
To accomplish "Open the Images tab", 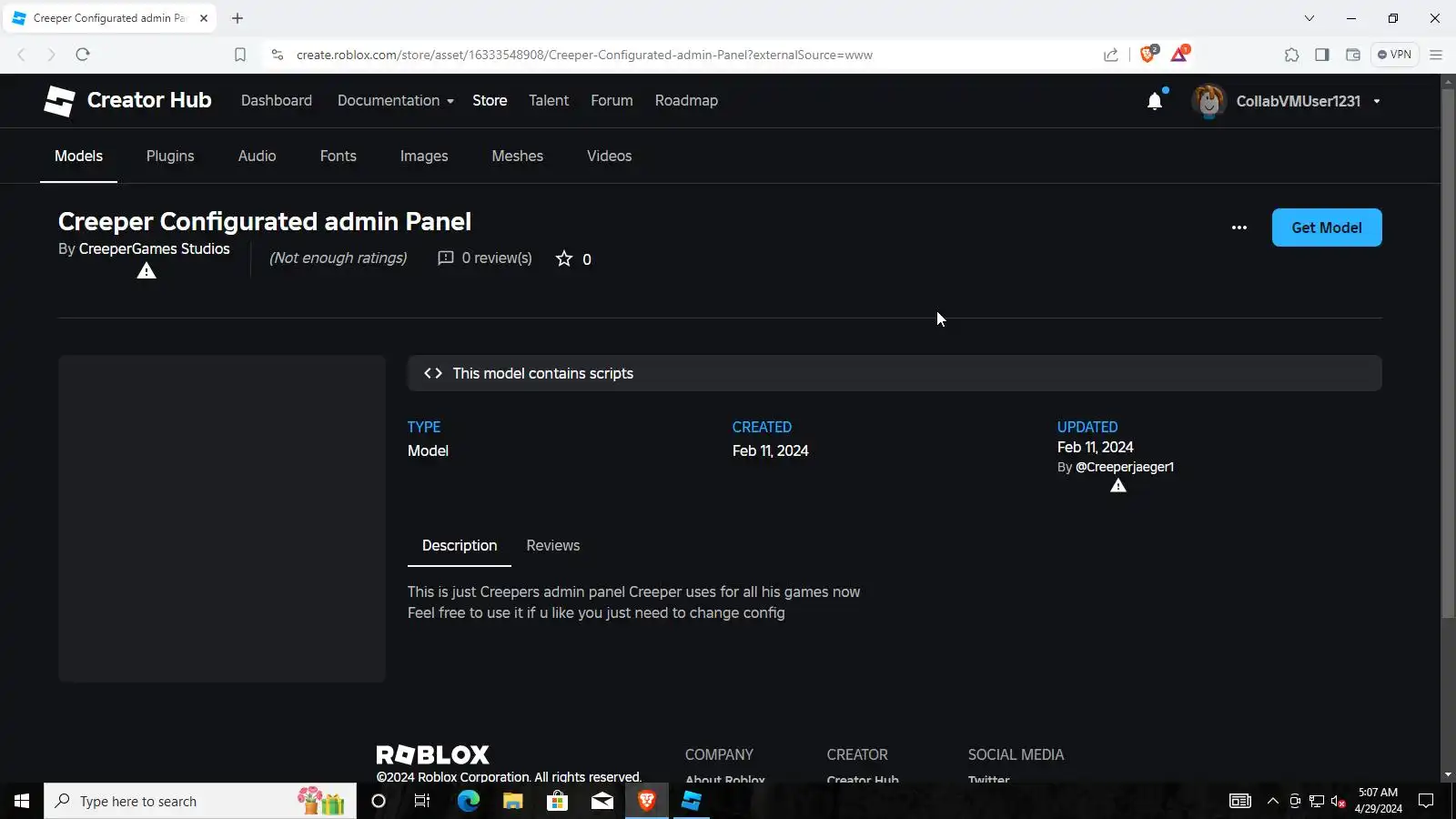I will pos(424,157).
